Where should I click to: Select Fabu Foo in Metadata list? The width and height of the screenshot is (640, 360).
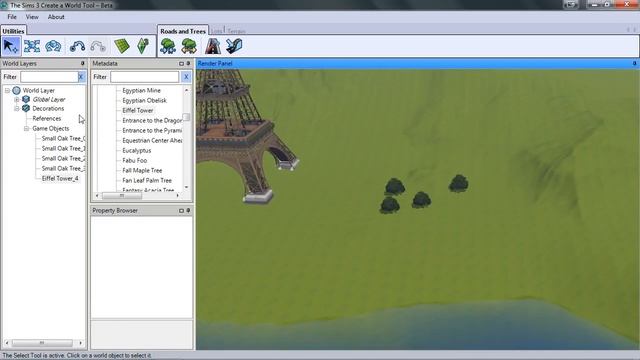[x=135, y=160]
